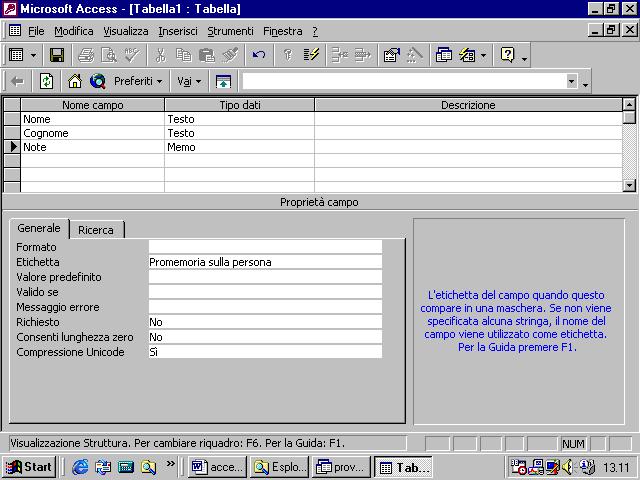Open Indexes with lightning list icon

pos(311,55)
